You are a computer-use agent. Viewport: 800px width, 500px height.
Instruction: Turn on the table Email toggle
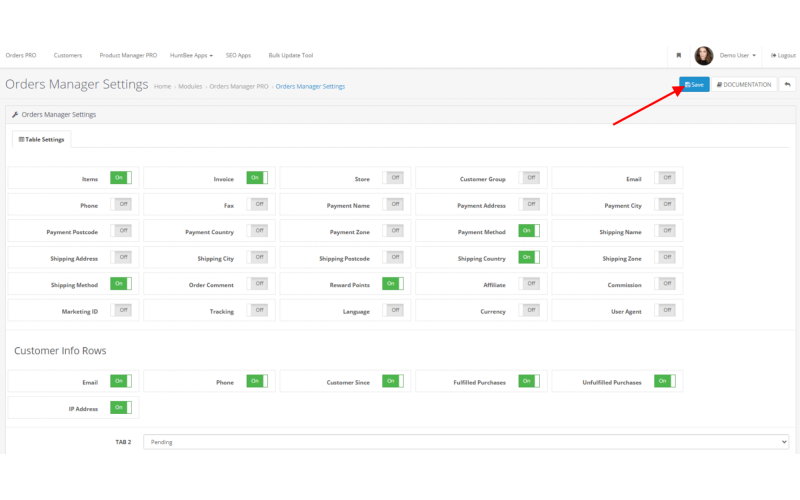(665, 178)
